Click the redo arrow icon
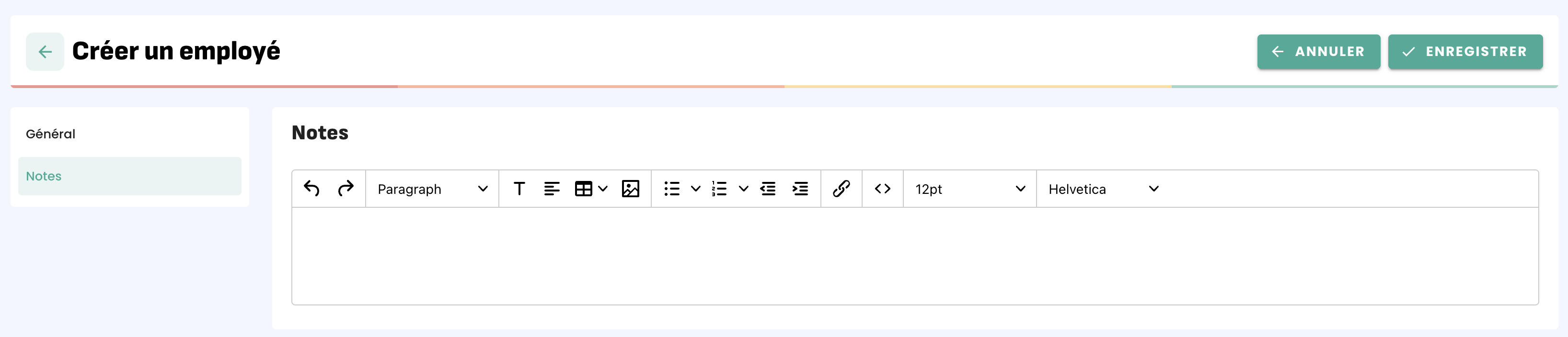The image size is (1568, 337). coord(345,189)
